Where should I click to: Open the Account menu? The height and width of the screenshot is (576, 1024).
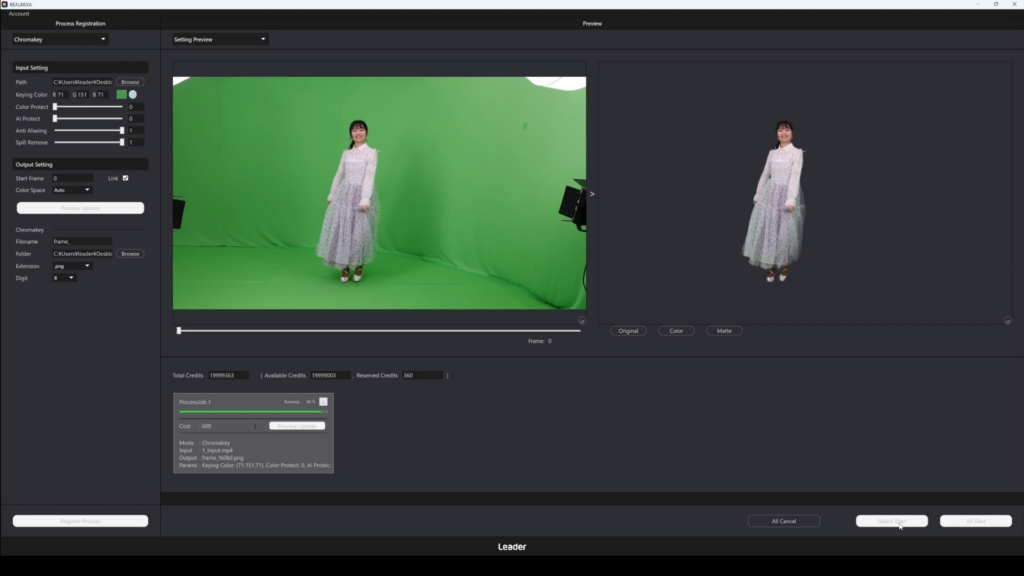19,14
